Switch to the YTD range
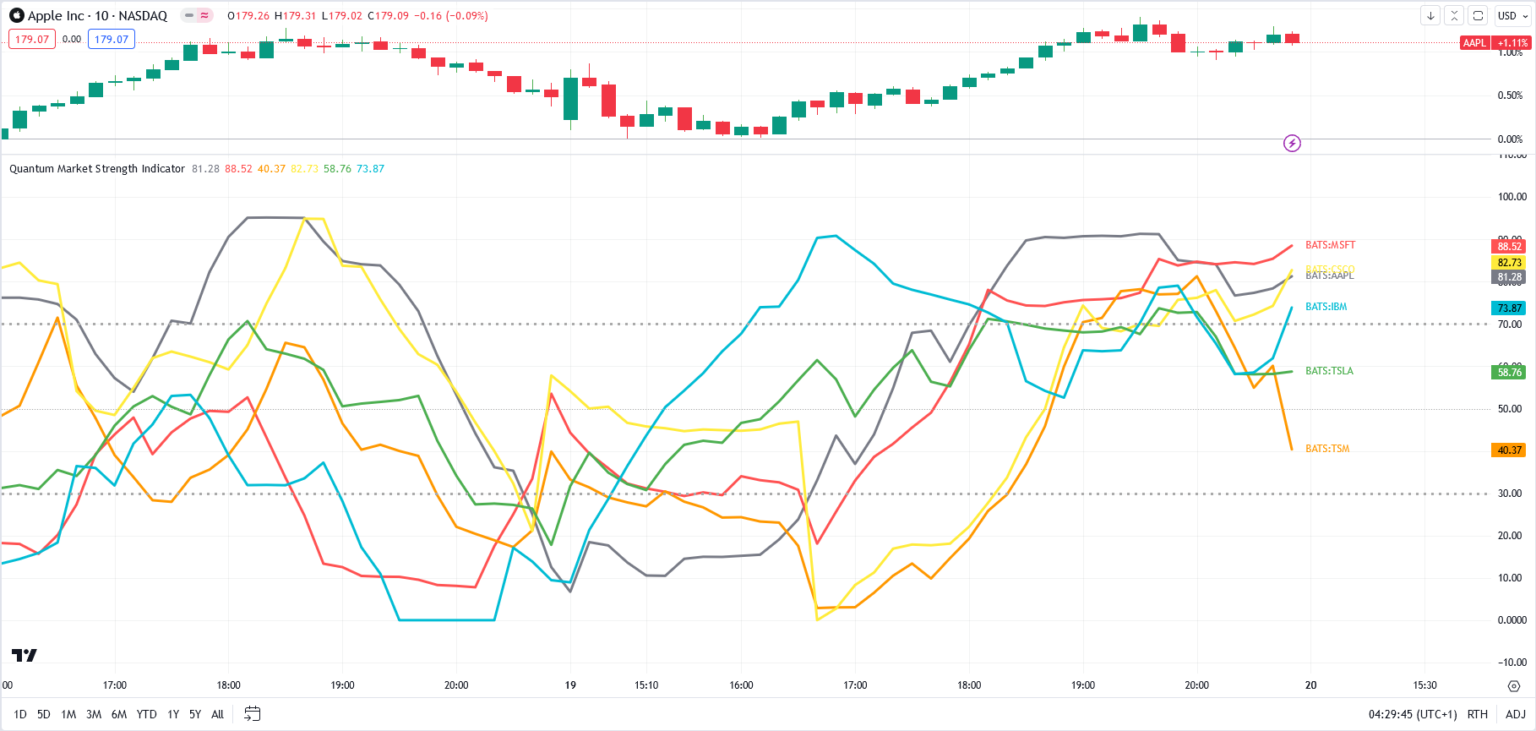 (146, 714)
